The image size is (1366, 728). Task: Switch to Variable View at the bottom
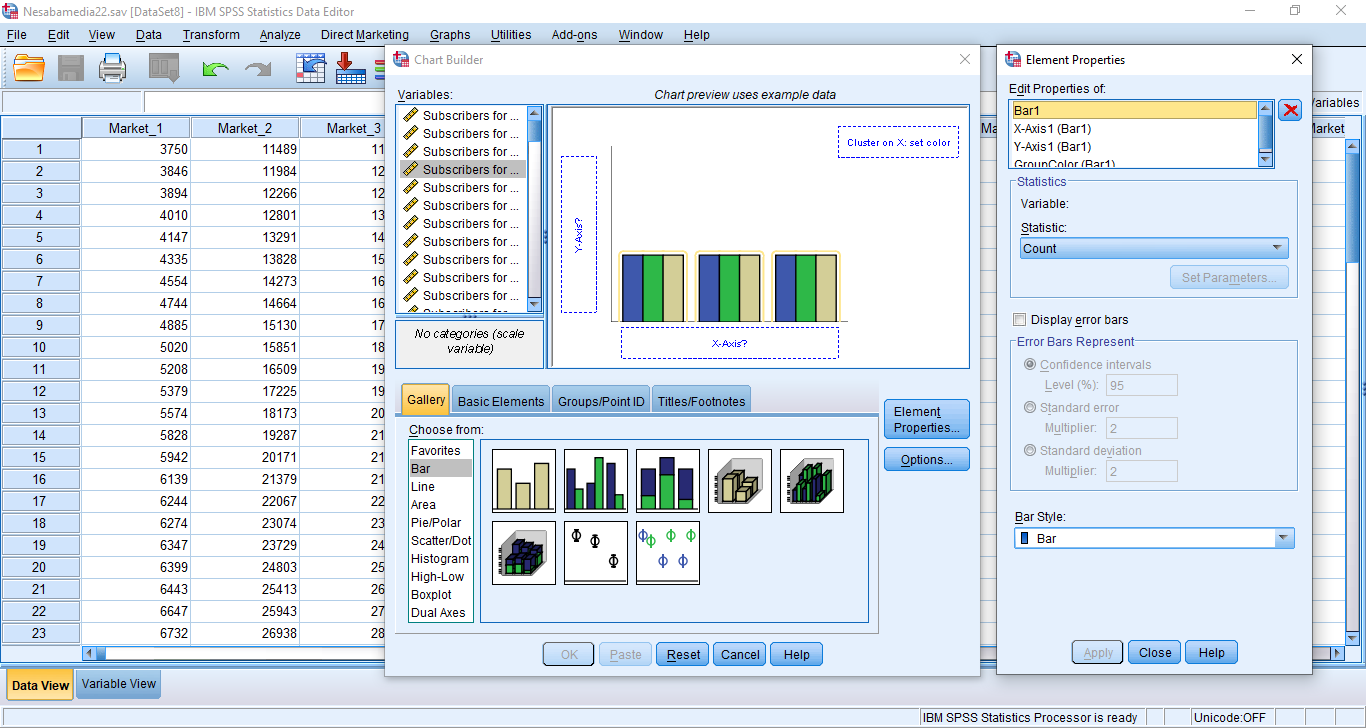coord(118,684)
